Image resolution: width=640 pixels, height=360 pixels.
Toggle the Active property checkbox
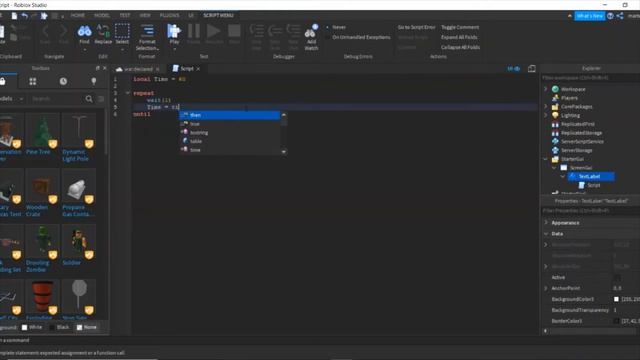pyautogui.click(x=617, y=278)
